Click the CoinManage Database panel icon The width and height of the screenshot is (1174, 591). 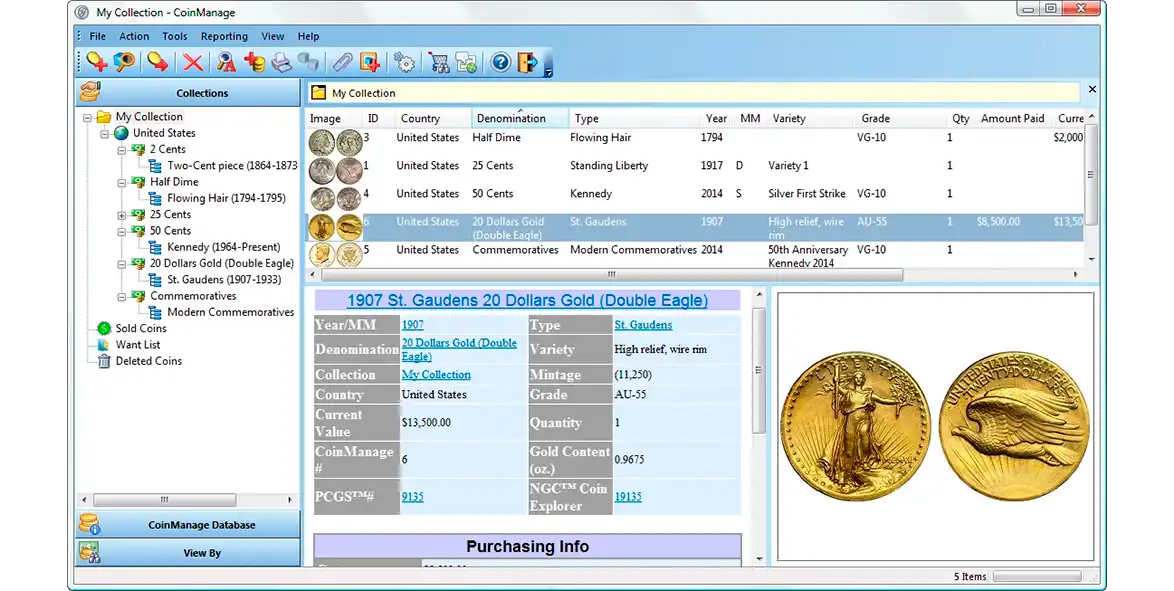pyautogui.click(x=90, y=524)
